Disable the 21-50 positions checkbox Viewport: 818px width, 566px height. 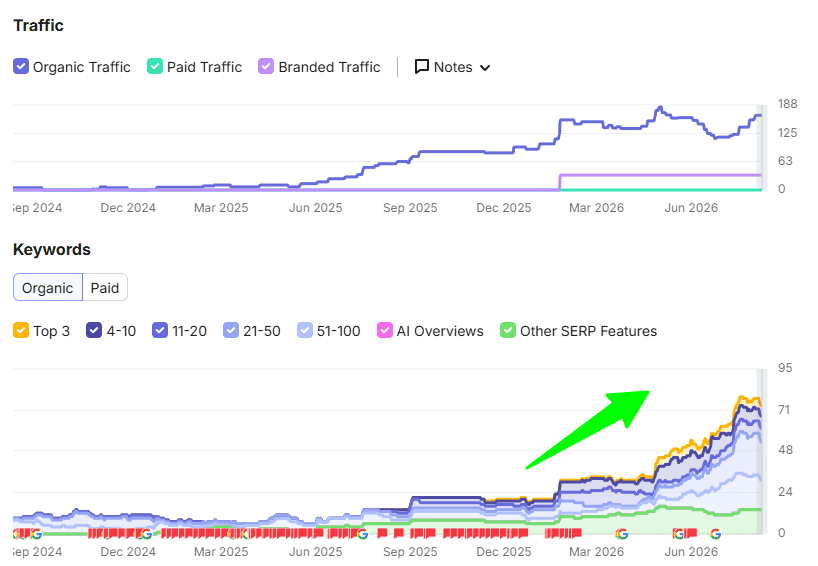231,331
